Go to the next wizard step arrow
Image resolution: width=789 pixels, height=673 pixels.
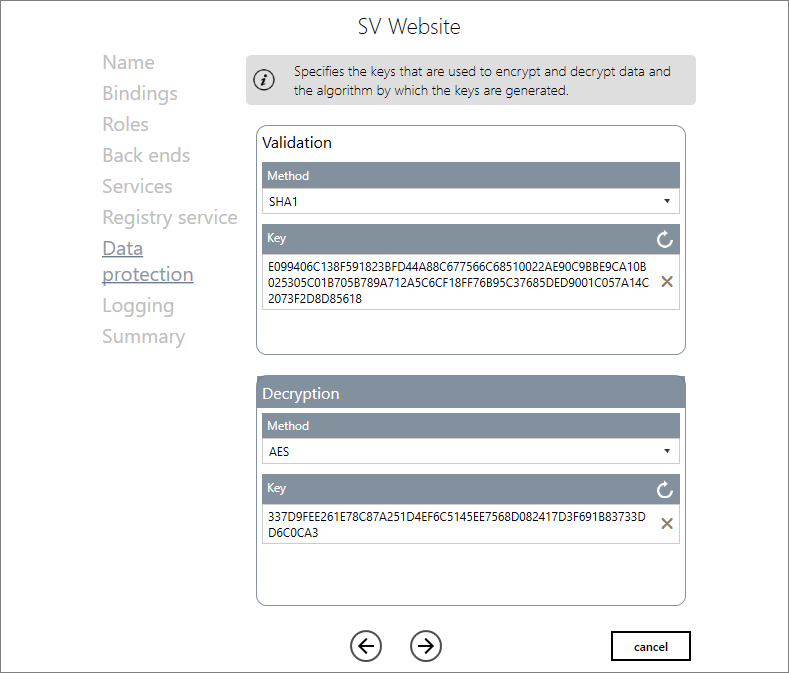426,646
